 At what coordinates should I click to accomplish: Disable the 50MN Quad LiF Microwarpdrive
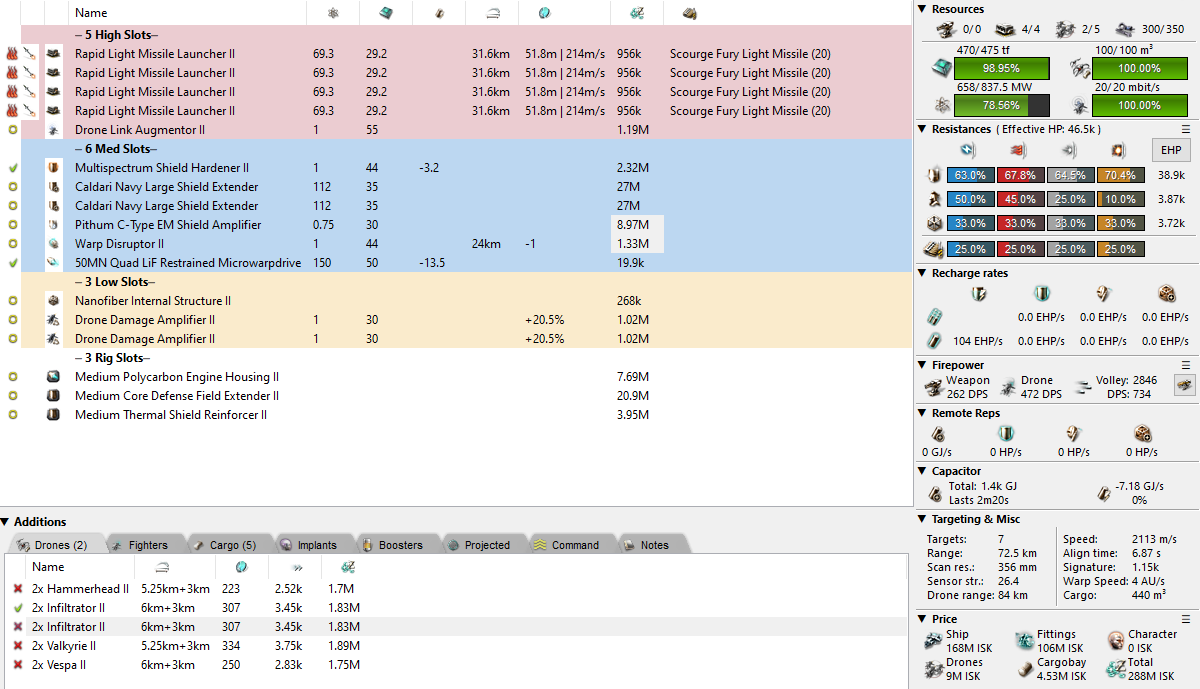click(x=12, y=263)
